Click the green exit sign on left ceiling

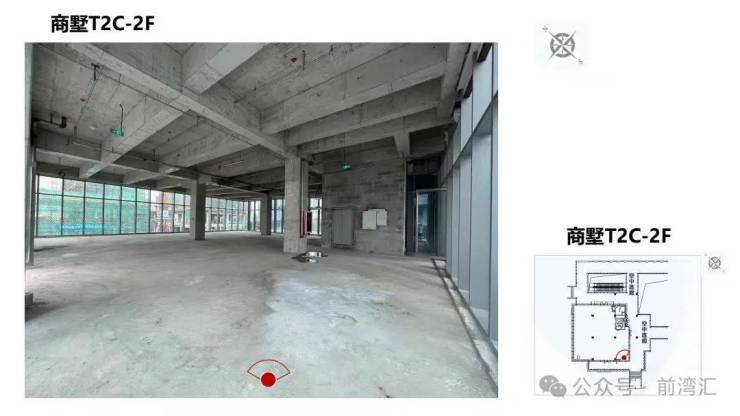[x=117, y=132]
